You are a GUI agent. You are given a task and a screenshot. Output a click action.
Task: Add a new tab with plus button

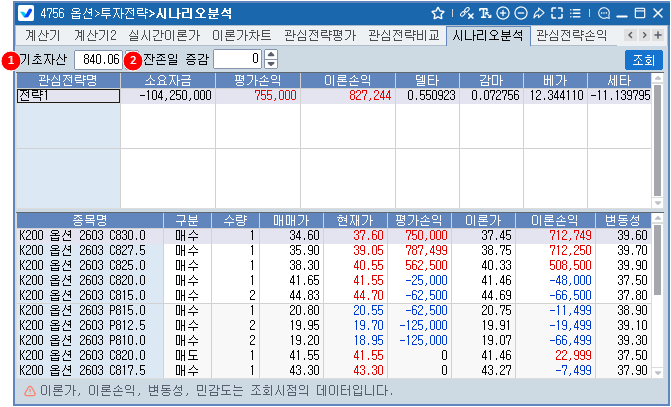click(x=658, y=35)
